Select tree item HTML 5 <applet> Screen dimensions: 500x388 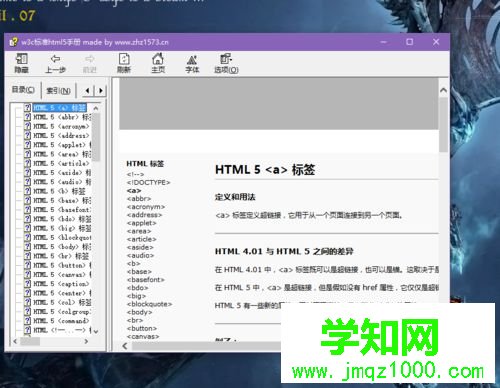pos(62,145)
